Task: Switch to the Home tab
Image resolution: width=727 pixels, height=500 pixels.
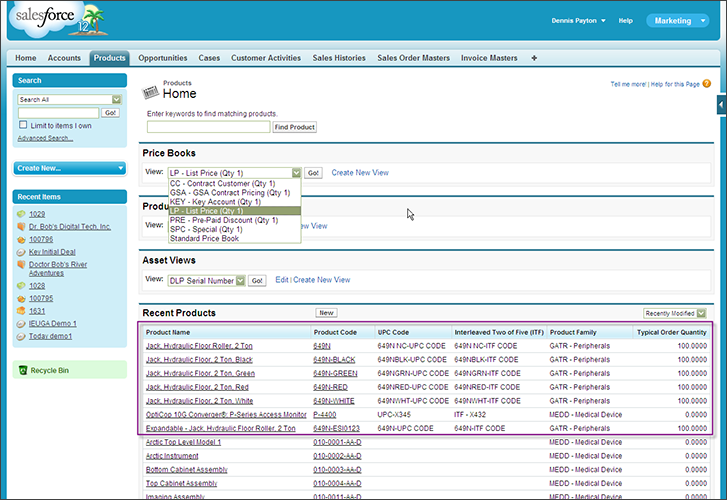Action: pyautogui.click(x=26, y=58)
